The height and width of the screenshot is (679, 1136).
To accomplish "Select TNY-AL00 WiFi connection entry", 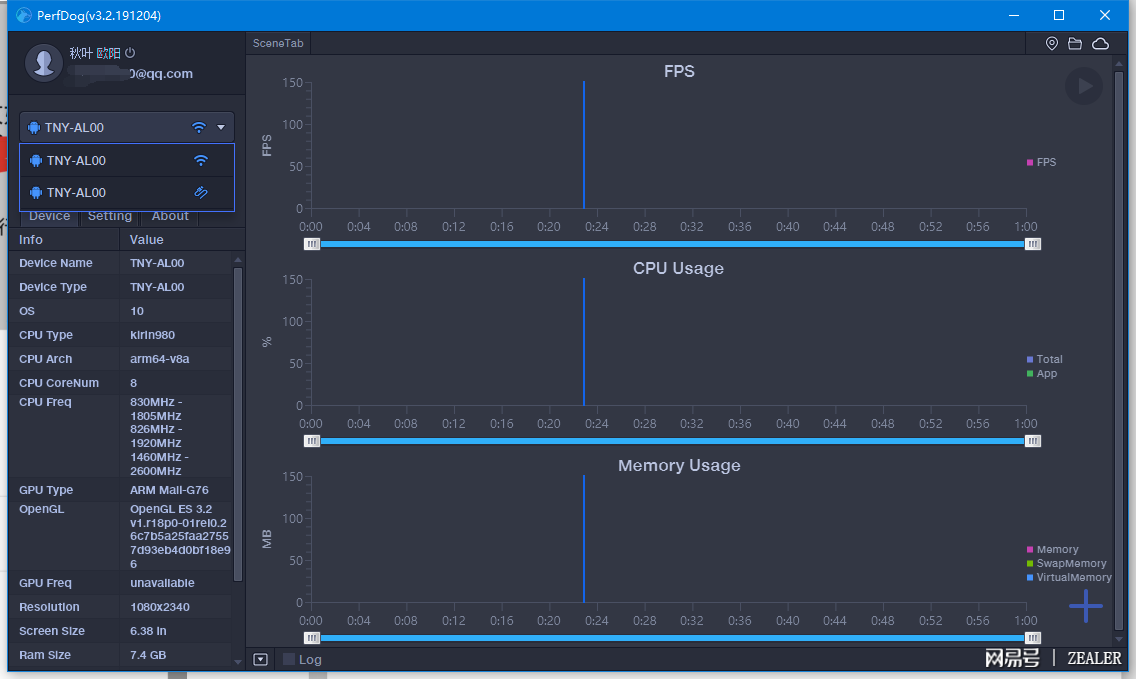I will (127, 160).
